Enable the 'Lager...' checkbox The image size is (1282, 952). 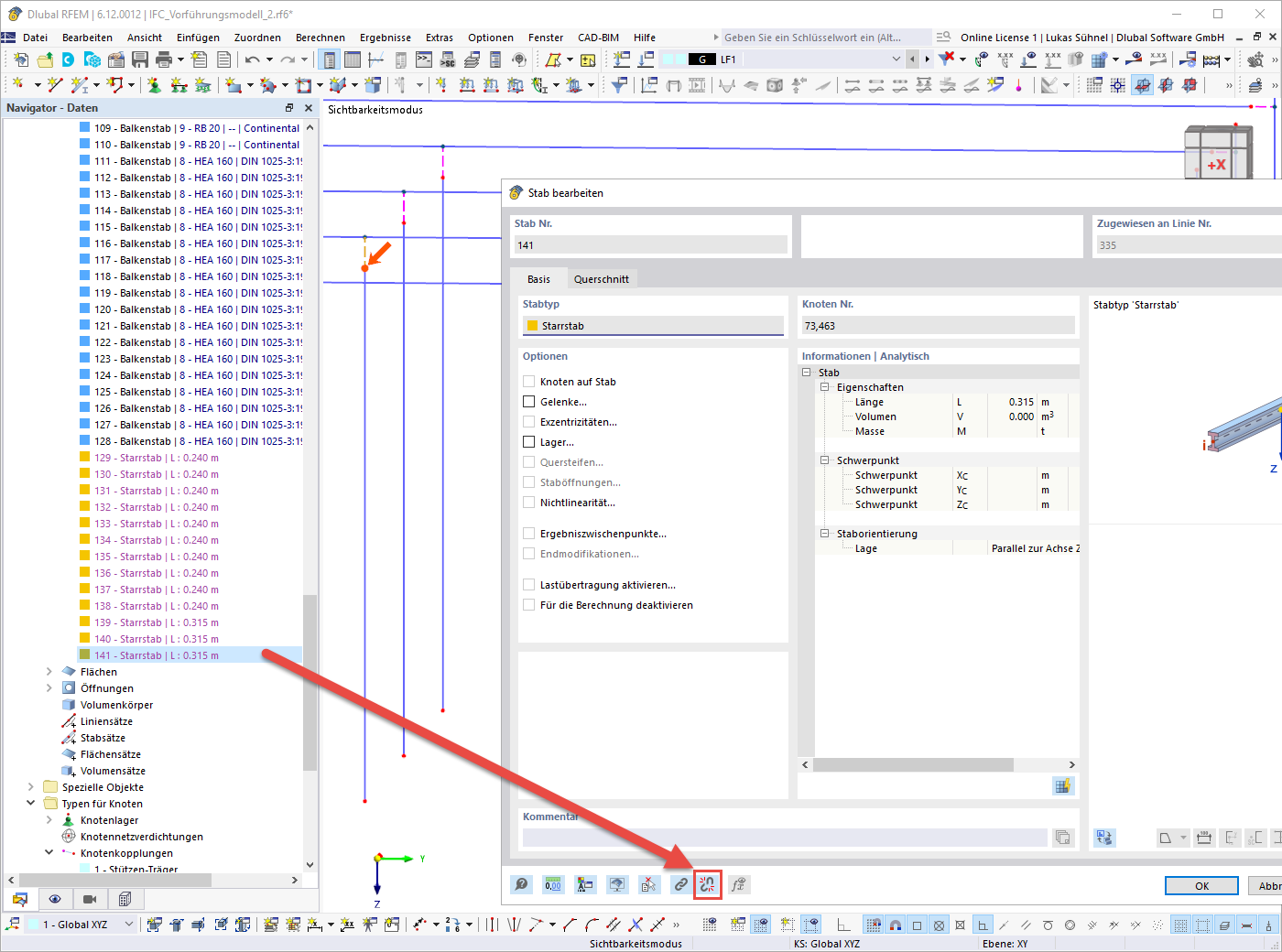(x=528, y=442)
